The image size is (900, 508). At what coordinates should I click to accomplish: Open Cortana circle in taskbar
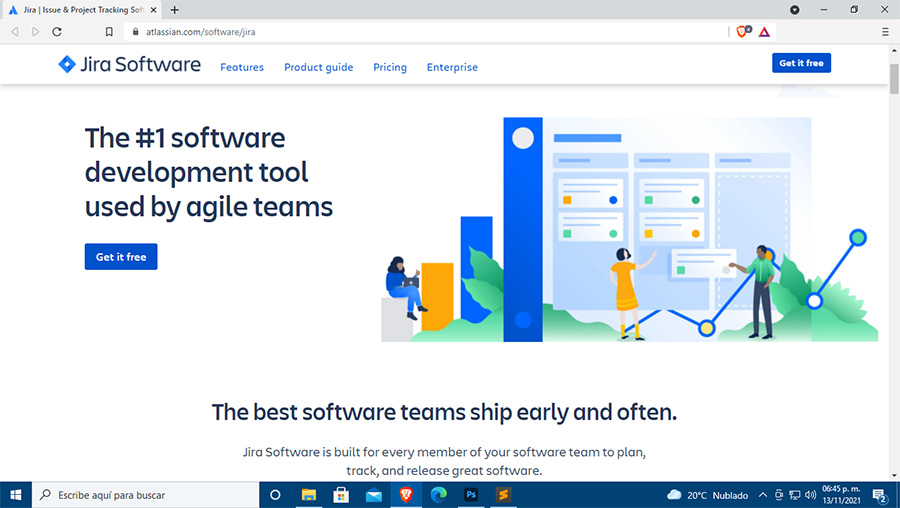275,495
